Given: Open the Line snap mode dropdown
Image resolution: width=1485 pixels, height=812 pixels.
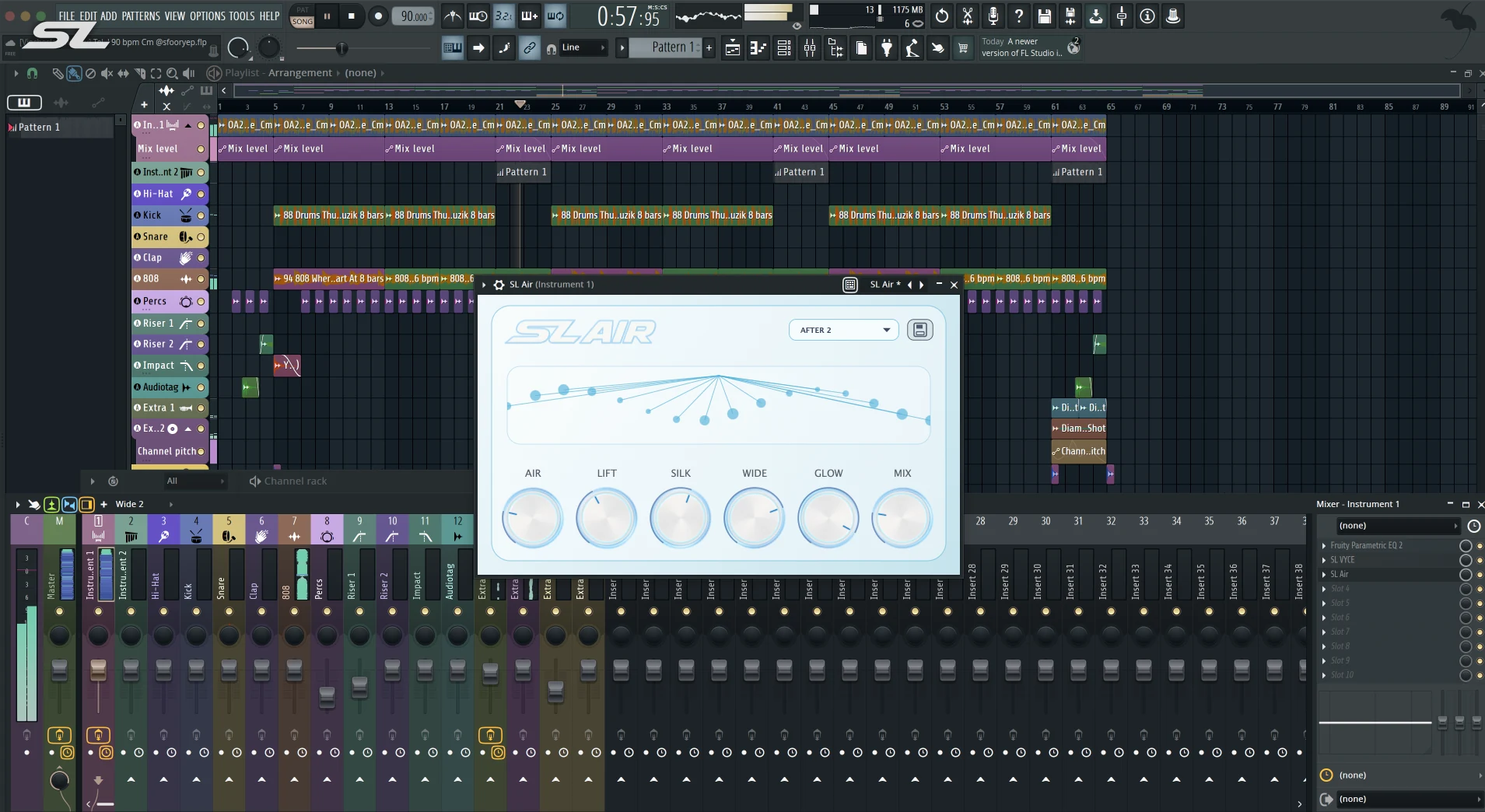Looking at the screenshot, I should [583, 47].
